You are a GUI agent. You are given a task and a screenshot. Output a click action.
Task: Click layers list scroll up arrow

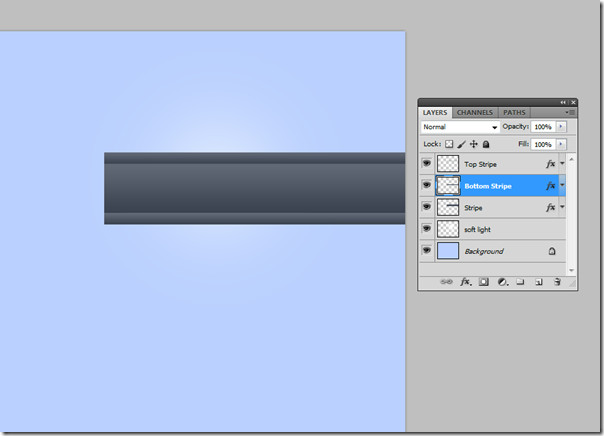(x=572, y=159)
